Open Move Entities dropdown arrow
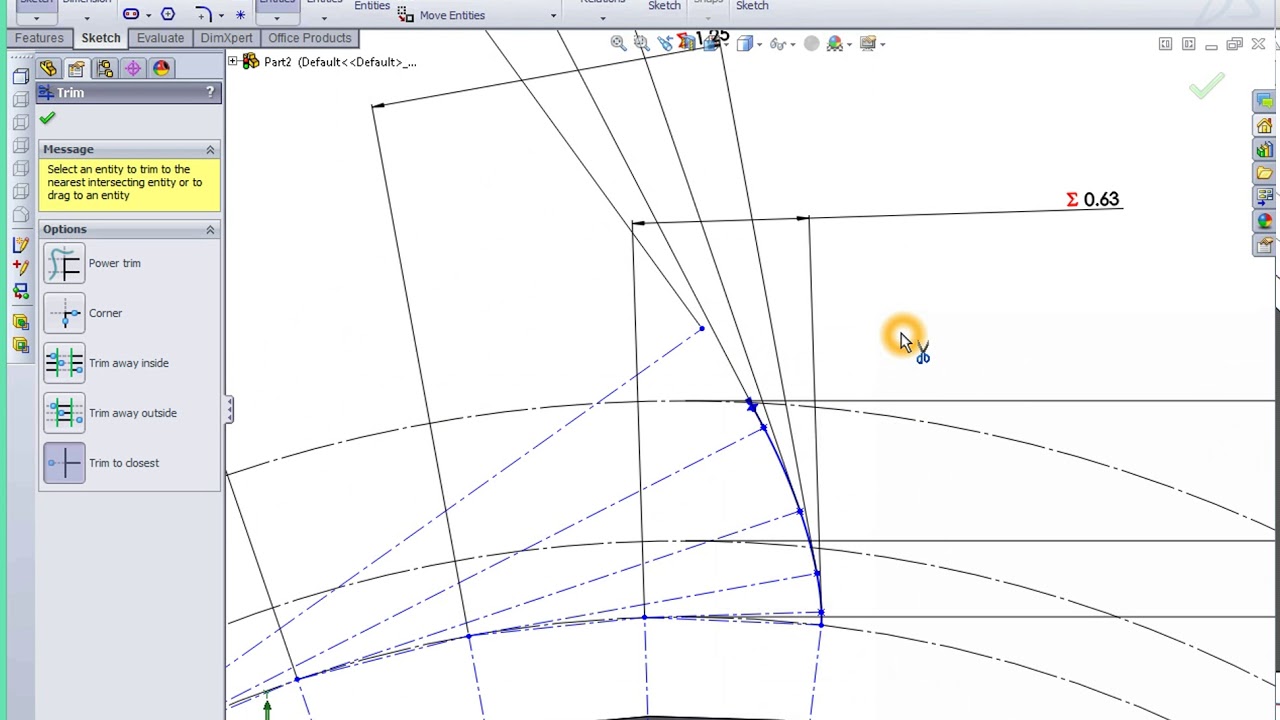Viewport: 1280px width, 720px height. [553, 16]
